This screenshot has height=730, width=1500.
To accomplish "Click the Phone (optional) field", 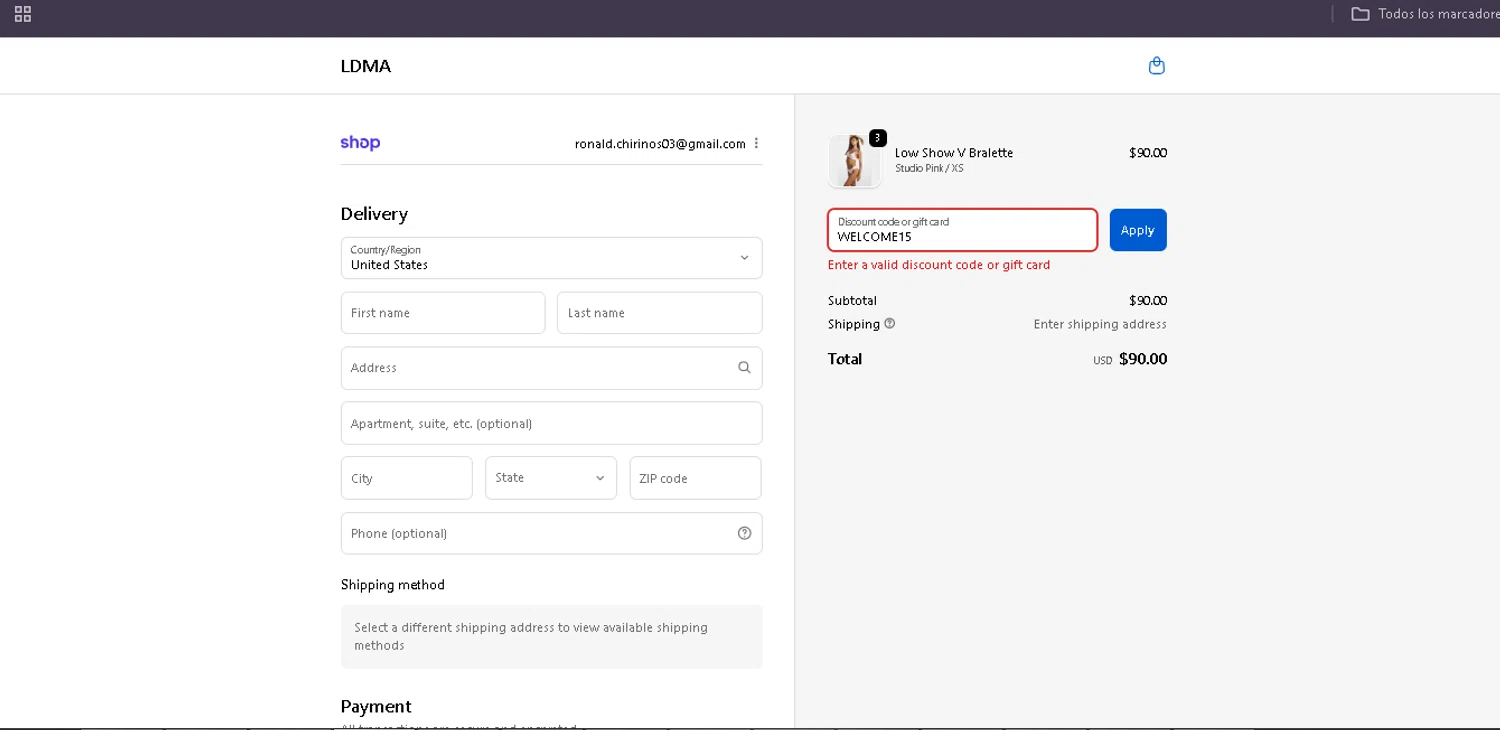I will point(551,533).
